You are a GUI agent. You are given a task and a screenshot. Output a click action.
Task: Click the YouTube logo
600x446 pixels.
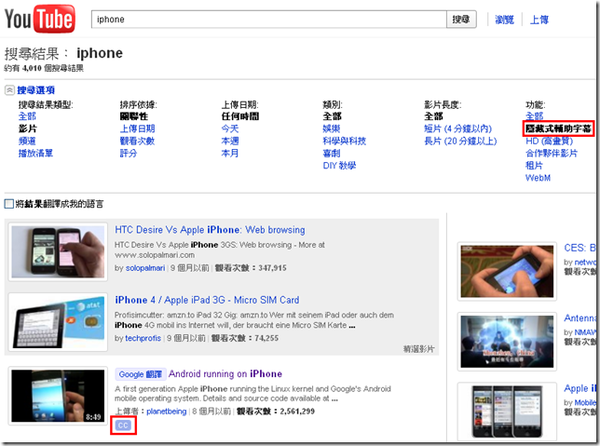point(39,19)
